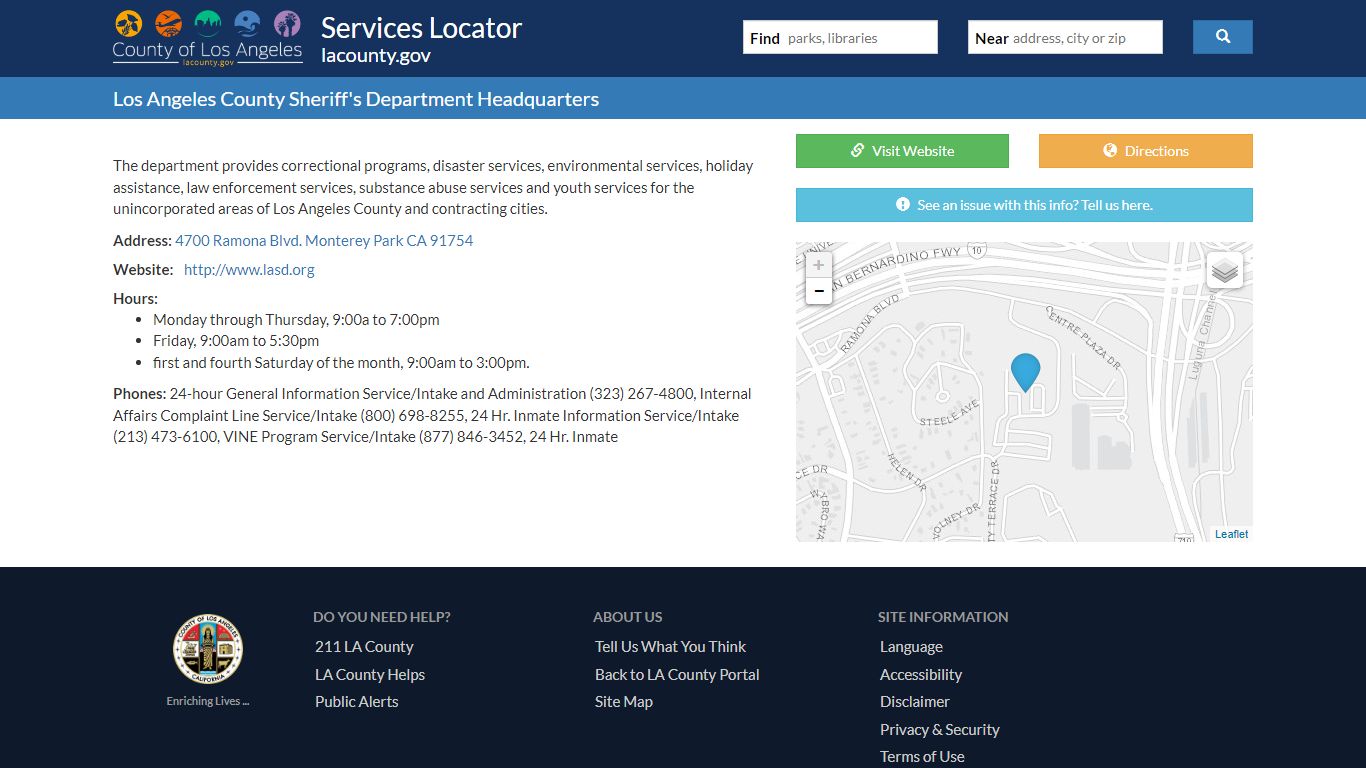The image size is (1366, 768).
Task: Open the Accessibility page
Action: (921, 675)
